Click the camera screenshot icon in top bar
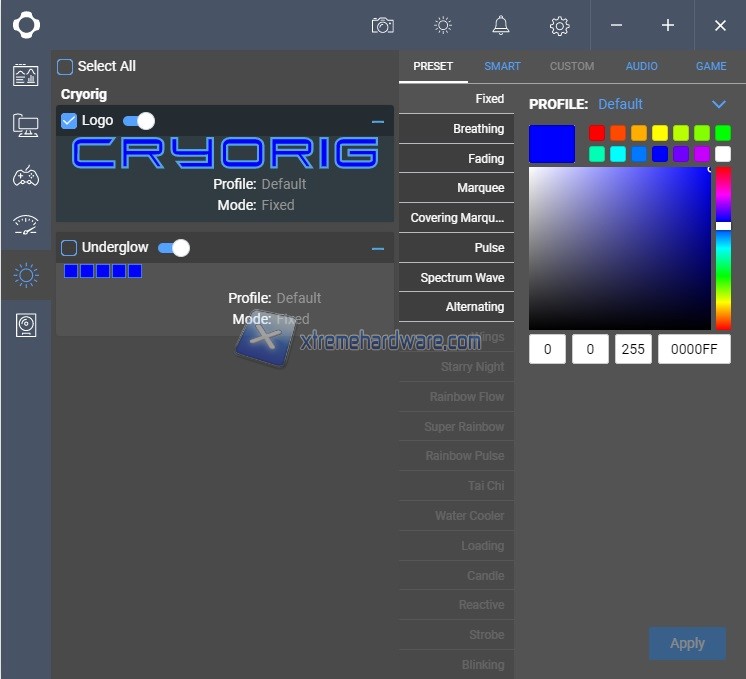 [x=382, y=26]
